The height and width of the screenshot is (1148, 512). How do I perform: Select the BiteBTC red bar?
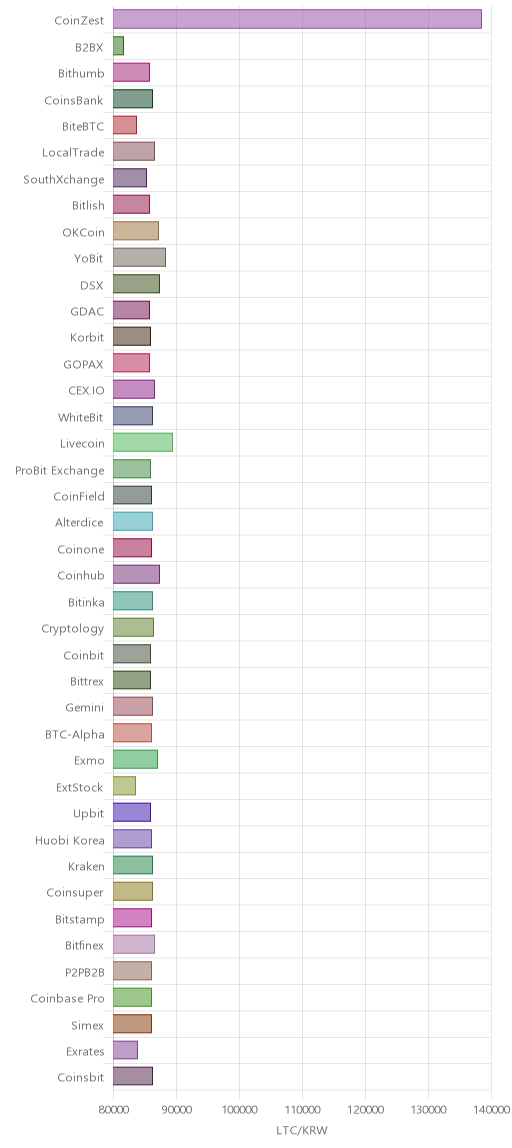point(125,125)
